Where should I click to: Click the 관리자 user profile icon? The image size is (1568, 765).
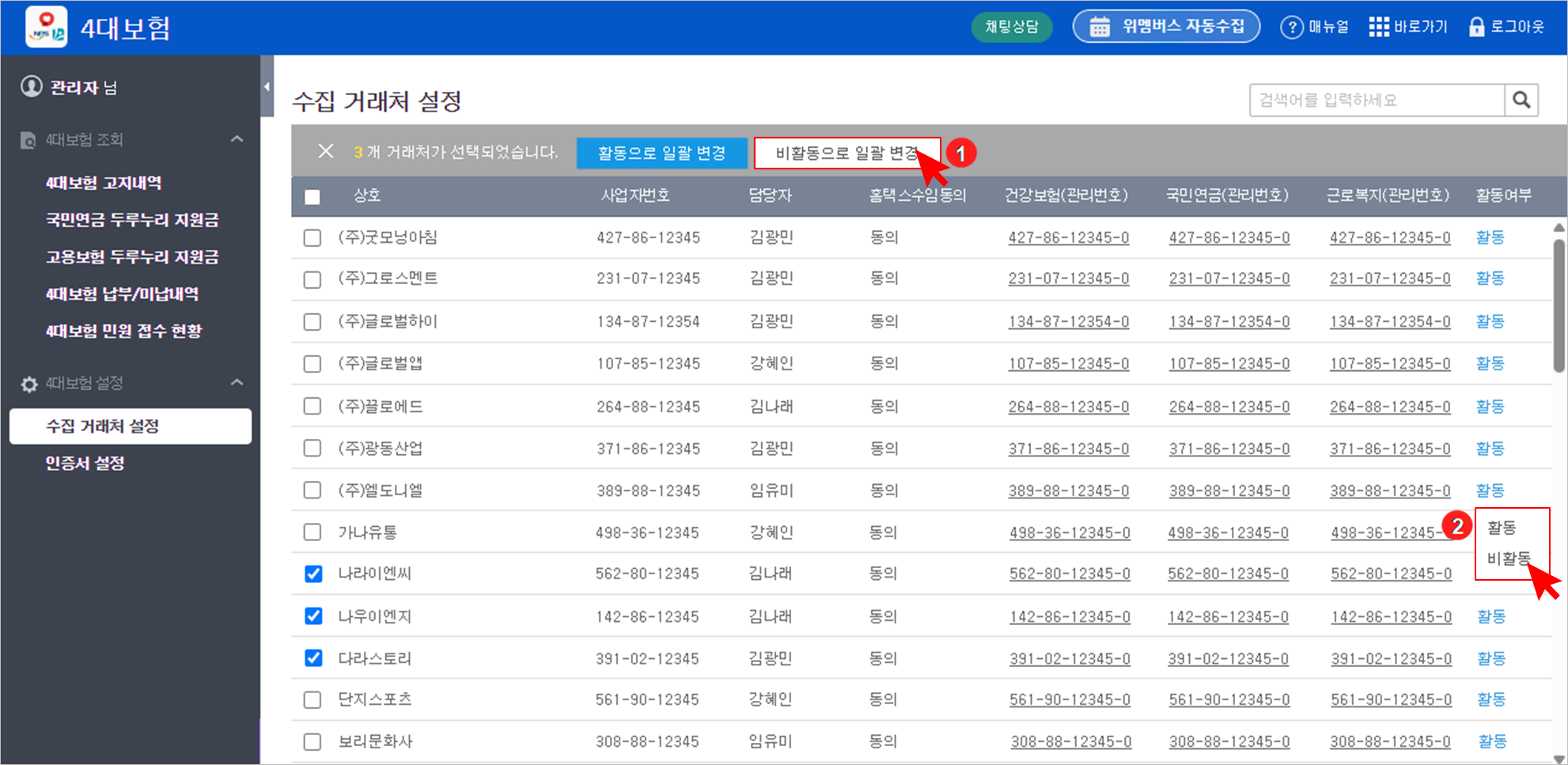(x=32, y=86)
